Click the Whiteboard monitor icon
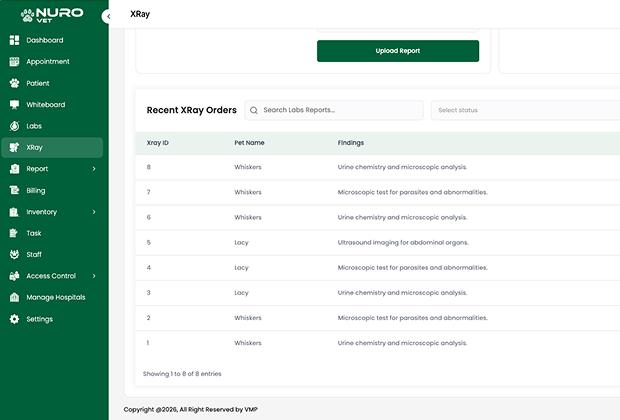This screenshot has height=420, width=620. tap(14, 104)
